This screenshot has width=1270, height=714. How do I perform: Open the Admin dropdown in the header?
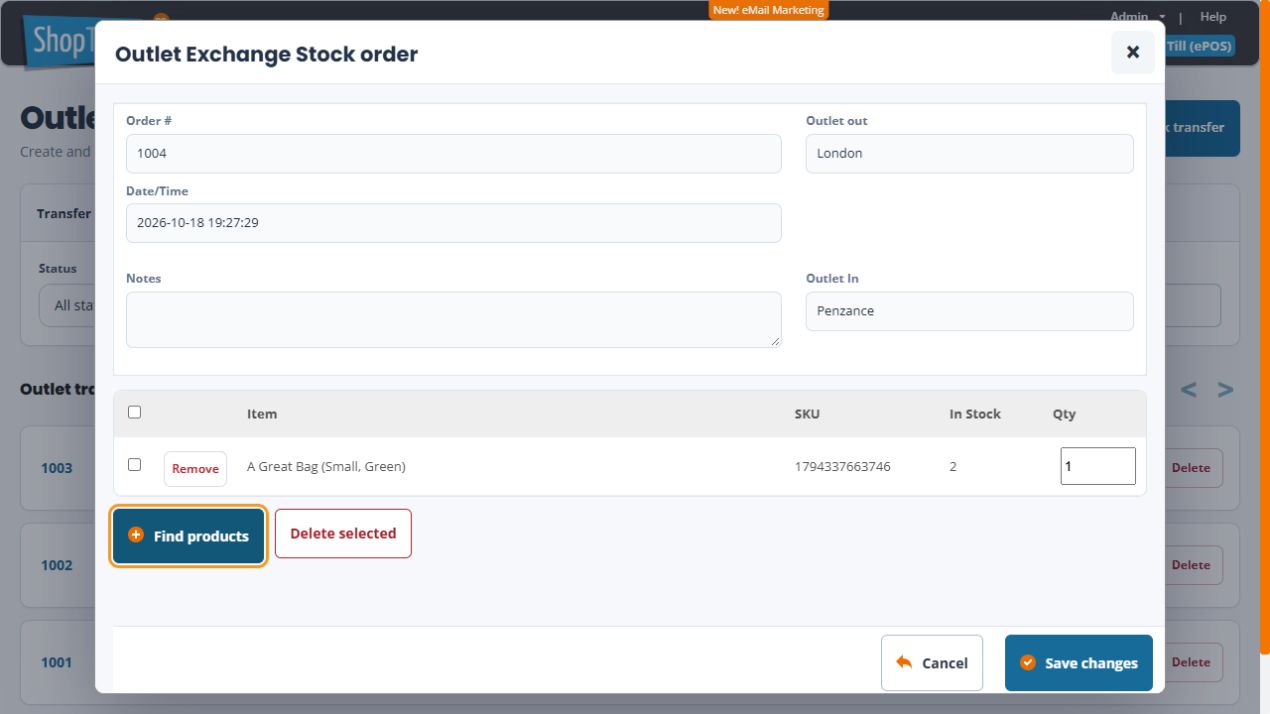click(x=1139, y=17)
